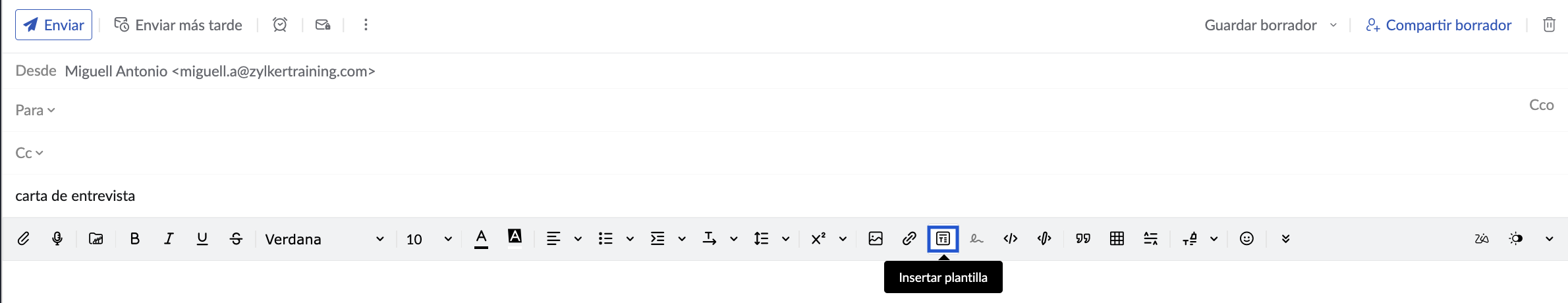Click the trash icon to discard draft
The height and width of the screenshot is (303, 1568).
(1549, 25)
